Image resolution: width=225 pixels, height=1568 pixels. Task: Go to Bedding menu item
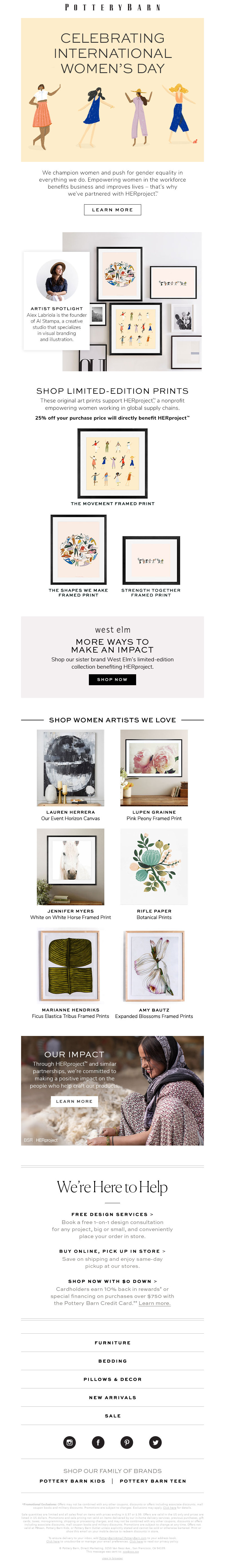(112, 1361)
